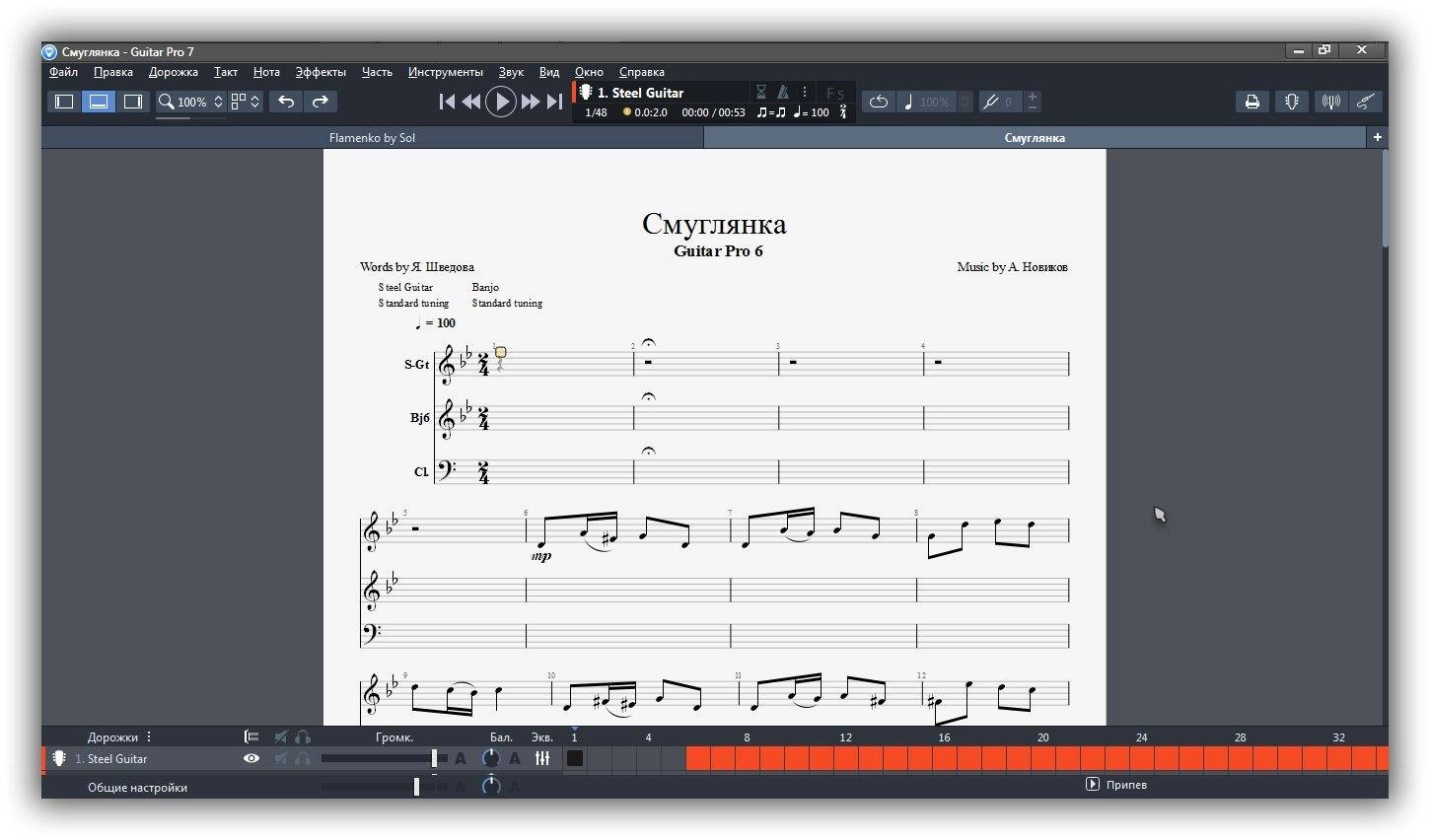Select the Steel Guitar track name
1430x840 pixels.
(117, 759)
